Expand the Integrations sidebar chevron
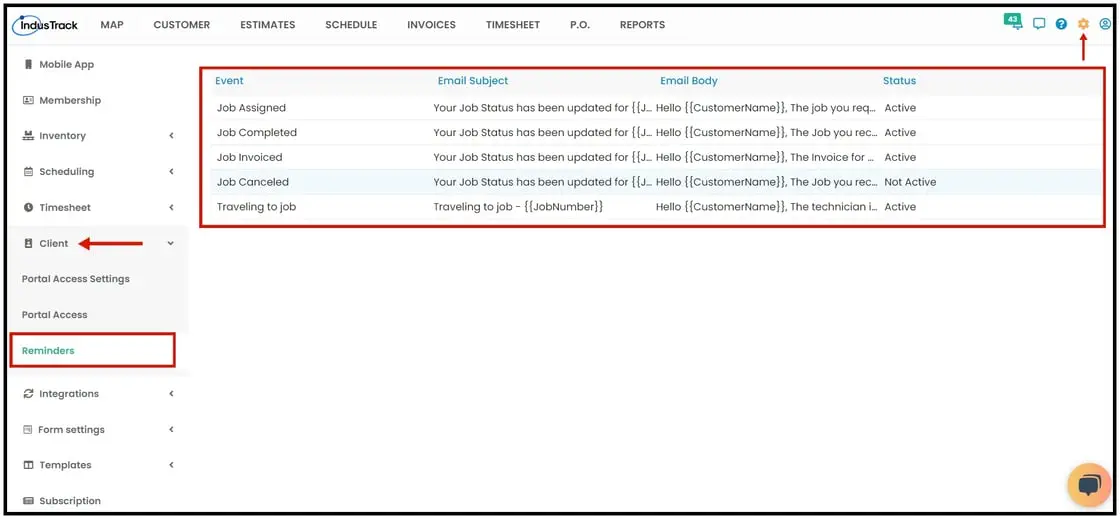This screenshot has width=1120, height=519. click(x=171, y=393)
